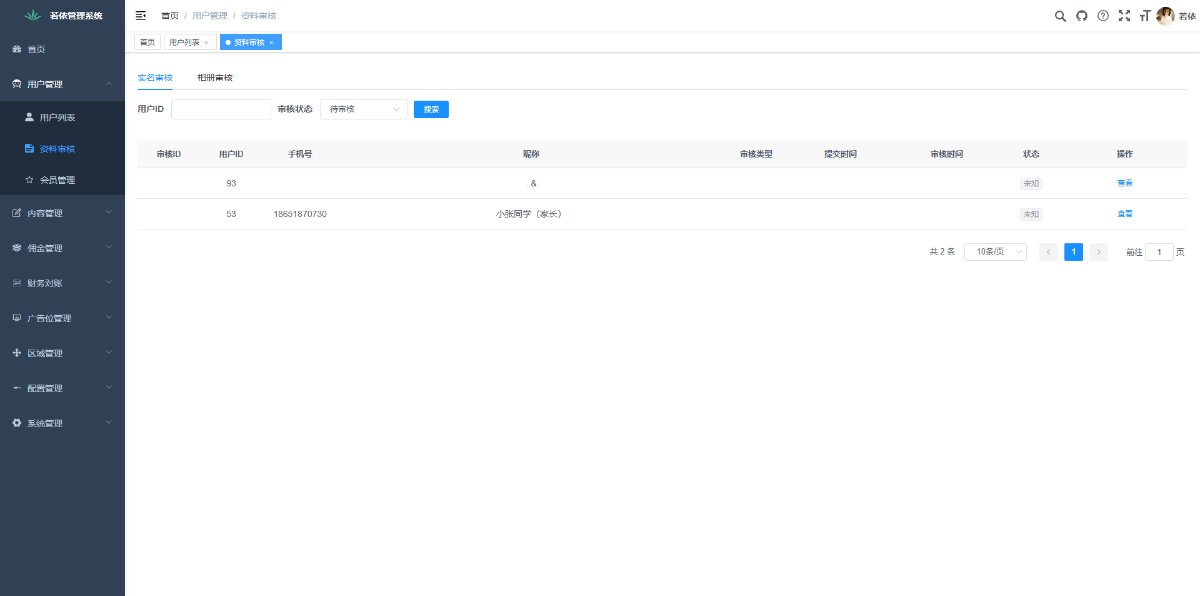This screenshot has height=596, width=1200.
Task: Focus the 用户ID input field
Action: (x=221, y=109)
